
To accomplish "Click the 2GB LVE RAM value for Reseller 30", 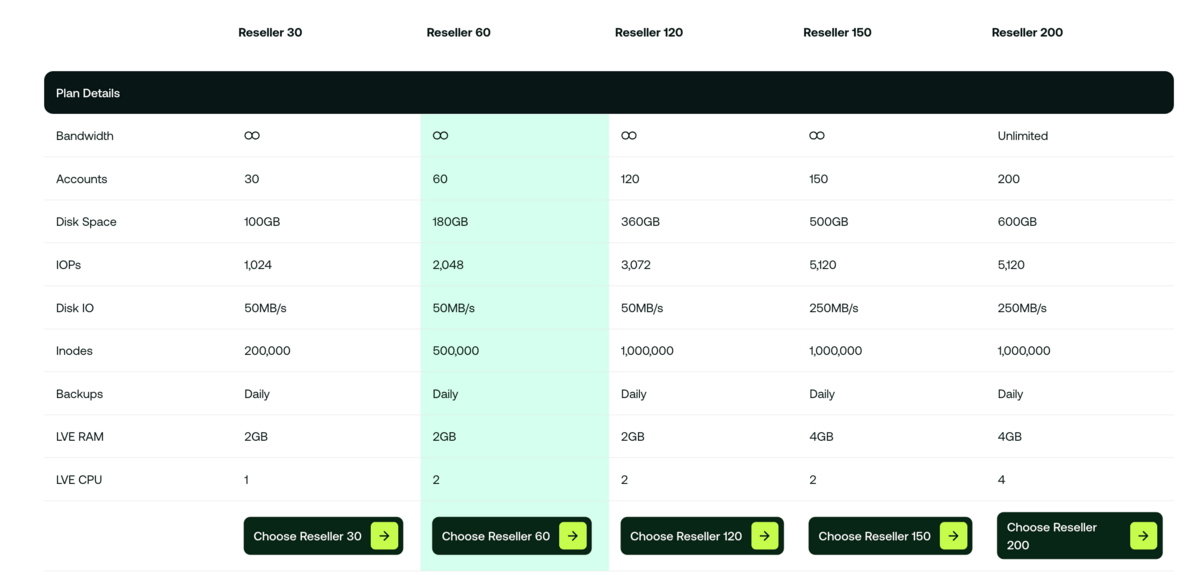I will 256,437.
